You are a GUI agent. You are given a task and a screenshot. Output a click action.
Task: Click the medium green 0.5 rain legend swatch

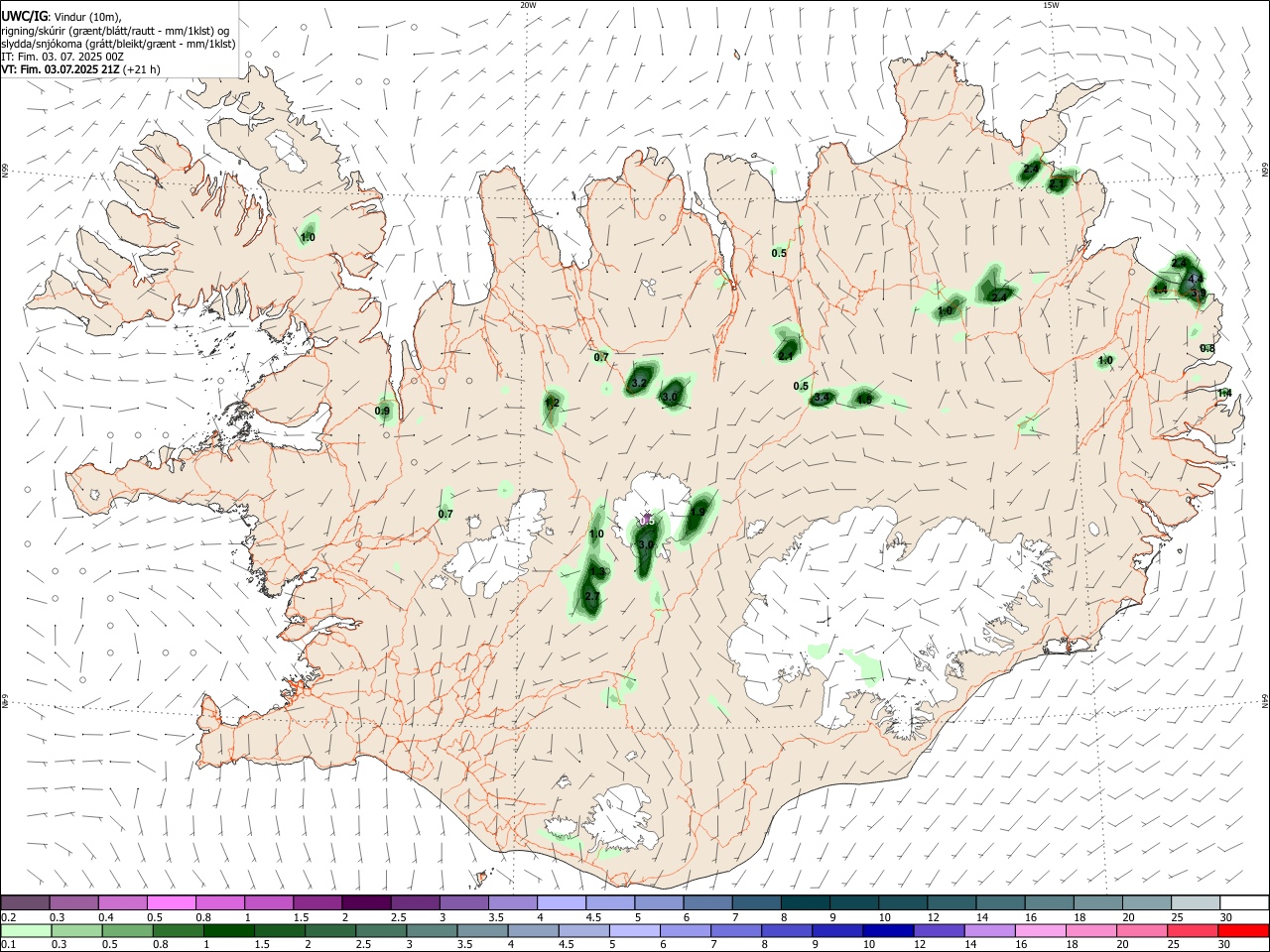pyautogui.click(x=129, y=930)
